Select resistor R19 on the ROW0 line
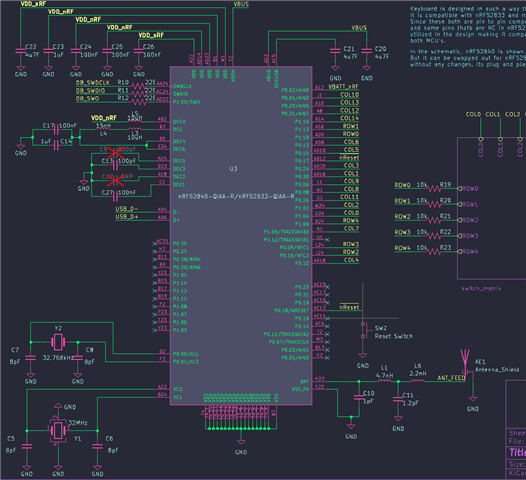The height and width of the screenshot is (480, 526). pos(434,189)
